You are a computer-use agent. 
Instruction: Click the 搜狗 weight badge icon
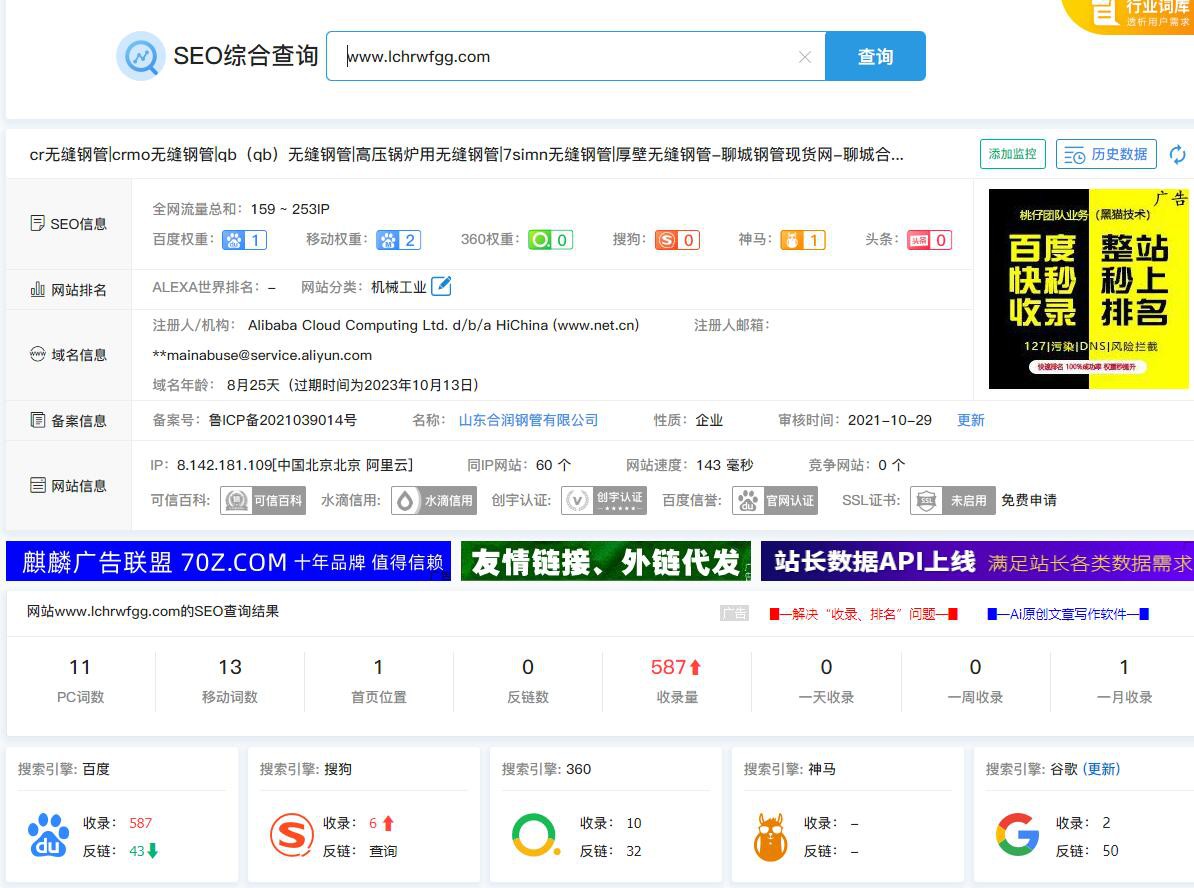click(x=678, y=241)
